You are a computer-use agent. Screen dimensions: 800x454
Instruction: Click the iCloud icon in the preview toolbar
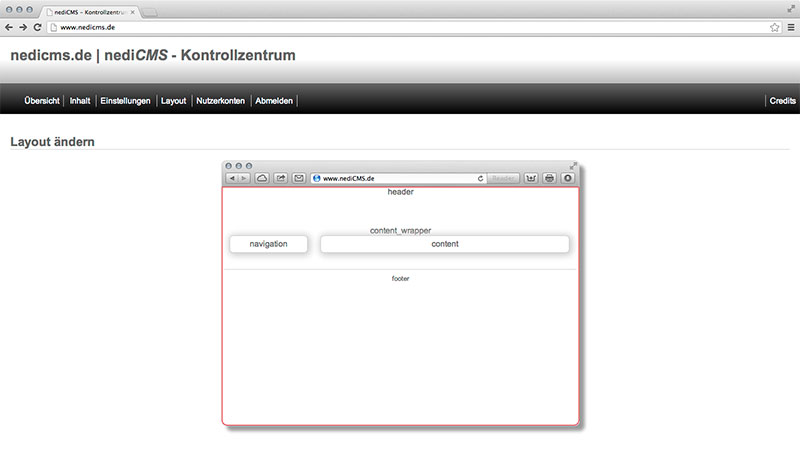262,178
